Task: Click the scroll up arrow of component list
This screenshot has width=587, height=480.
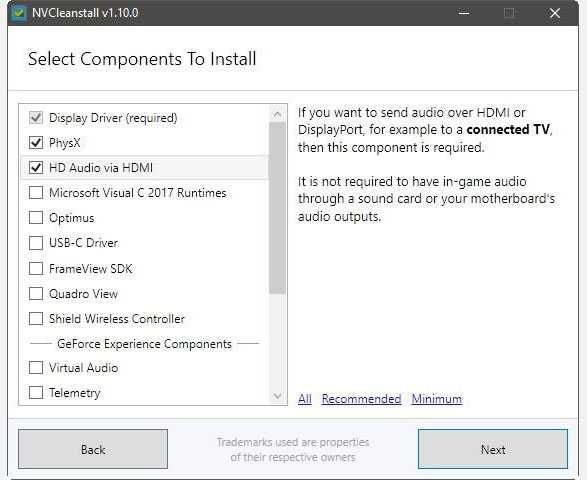Action: click(x=277, y=114)
